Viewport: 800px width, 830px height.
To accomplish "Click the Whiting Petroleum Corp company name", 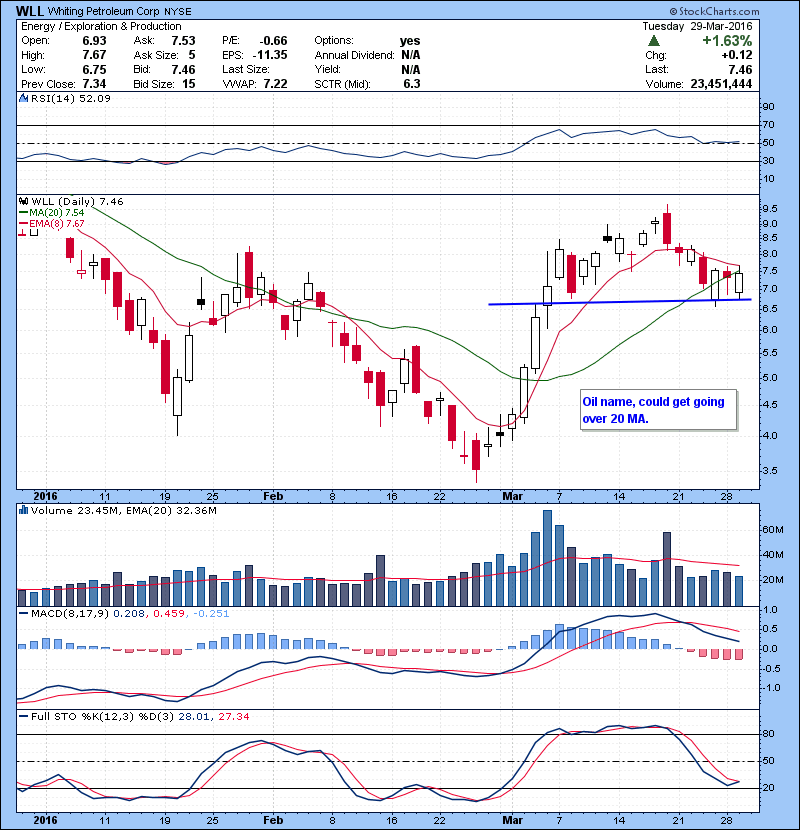I will pyautogui.click(x=103, y=11).
